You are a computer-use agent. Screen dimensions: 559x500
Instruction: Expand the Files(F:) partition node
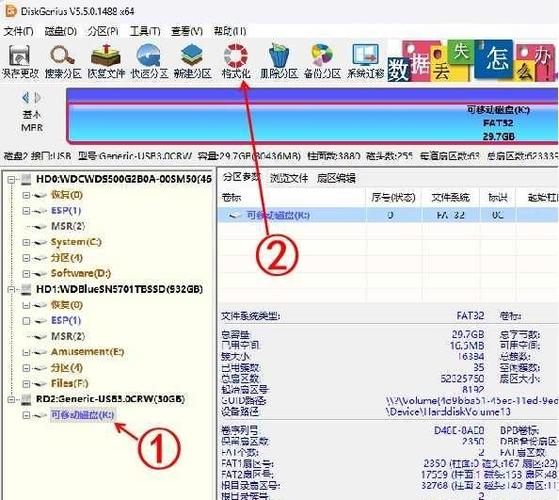(x=26, y=384)
